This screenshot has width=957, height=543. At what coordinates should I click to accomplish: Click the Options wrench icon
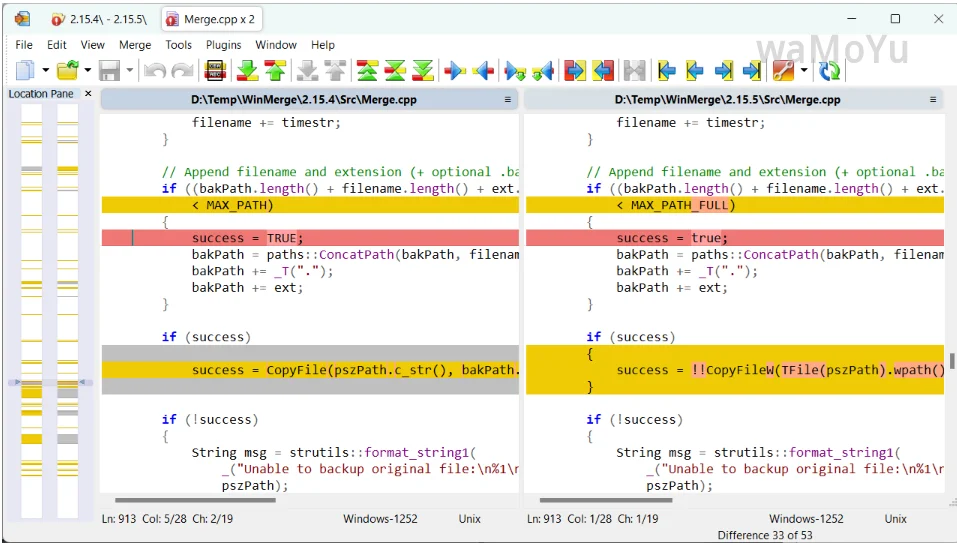(784, 71)
